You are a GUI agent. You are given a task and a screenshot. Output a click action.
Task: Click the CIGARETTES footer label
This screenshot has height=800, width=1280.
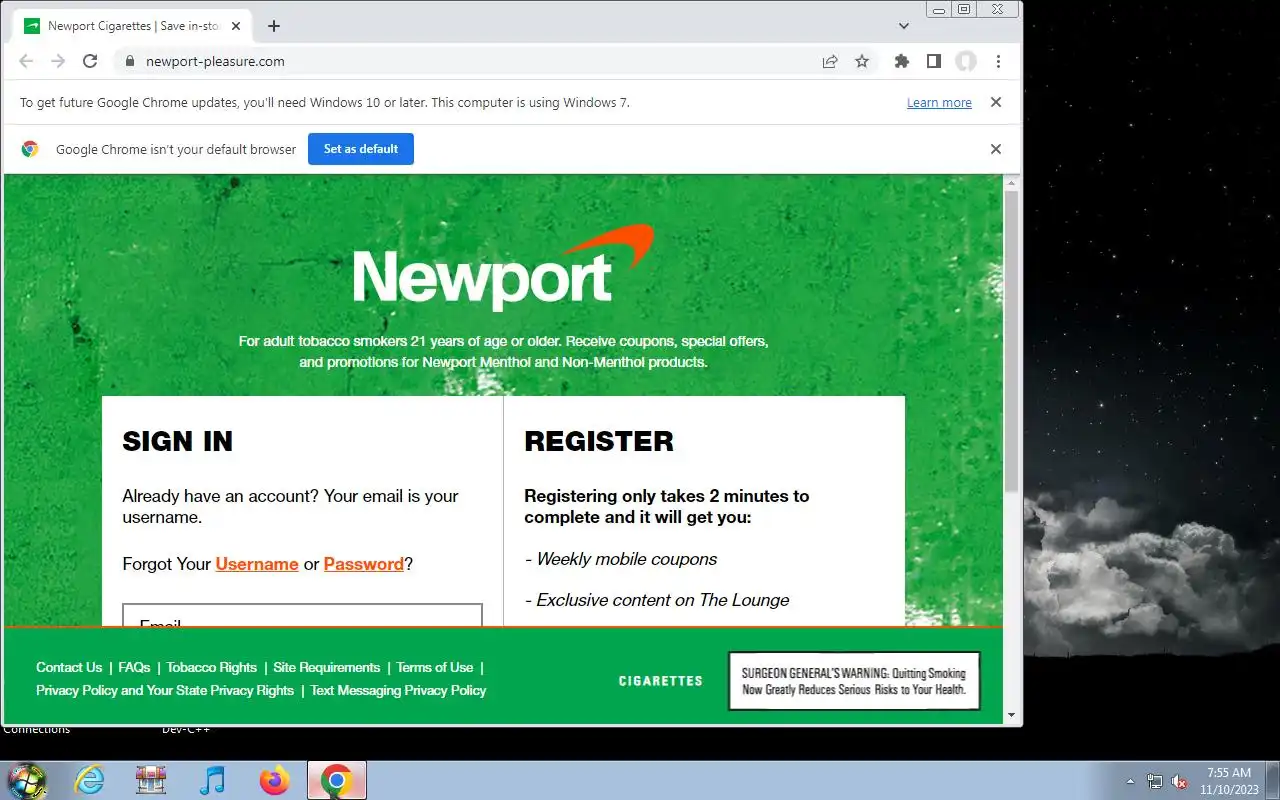tap(661, 681)
